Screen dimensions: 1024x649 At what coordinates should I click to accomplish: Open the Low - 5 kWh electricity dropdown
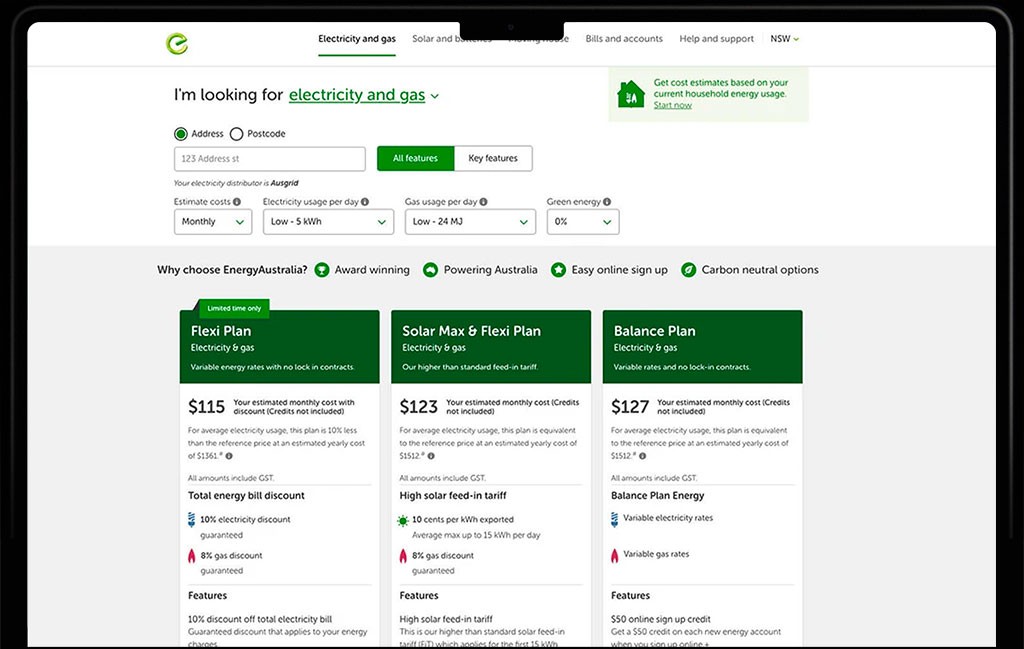click(328, 221)
